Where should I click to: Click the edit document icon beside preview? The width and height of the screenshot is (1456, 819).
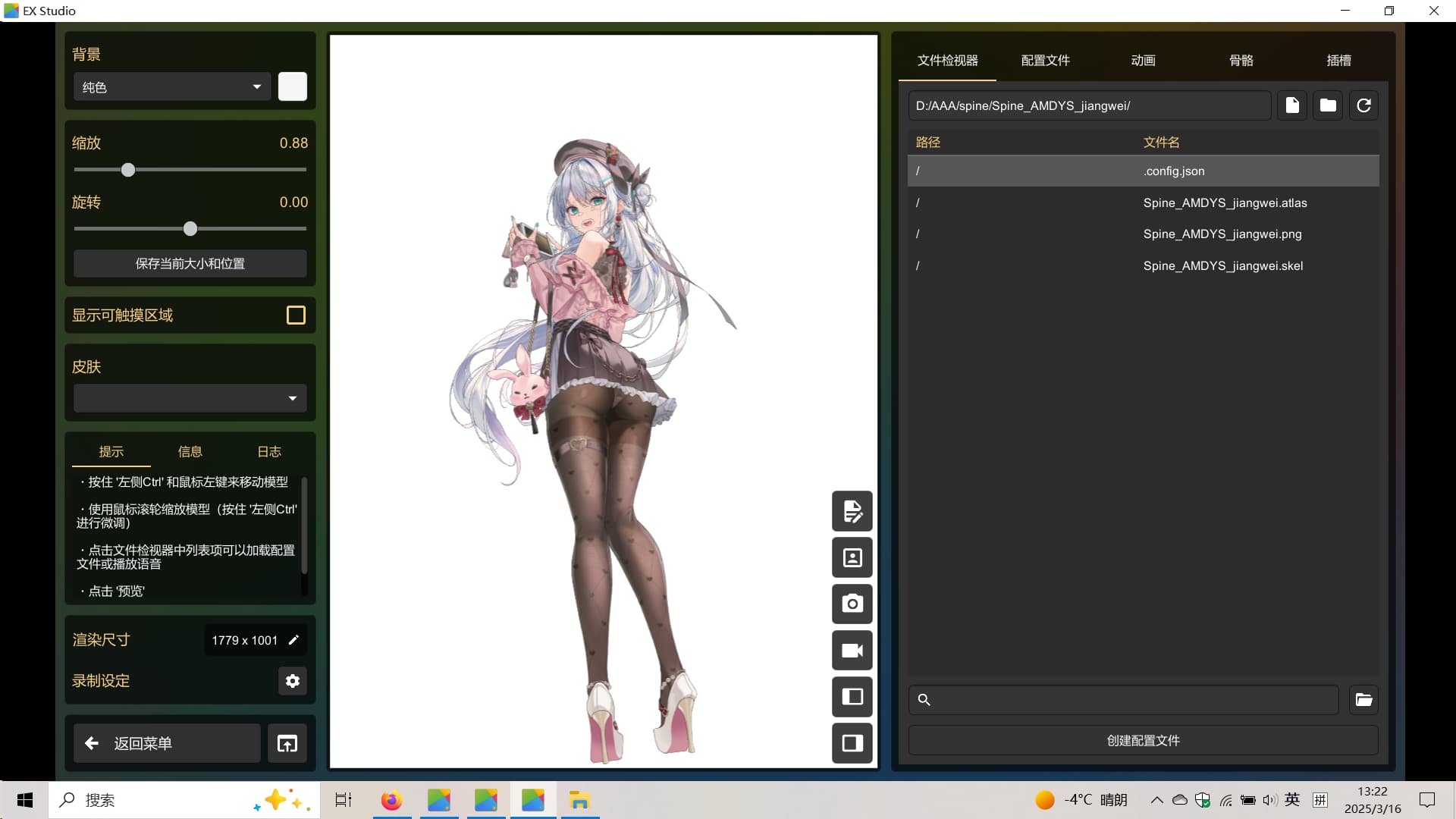(852, 511)
